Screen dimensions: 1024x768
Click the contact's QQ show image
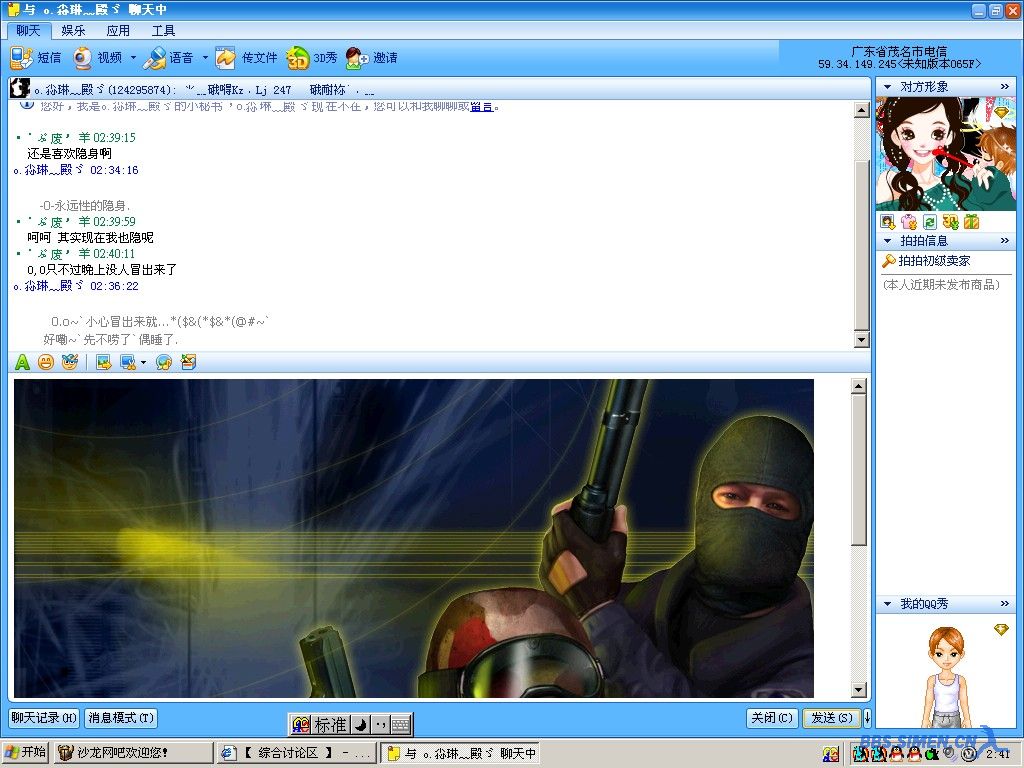tap(946, 154)
